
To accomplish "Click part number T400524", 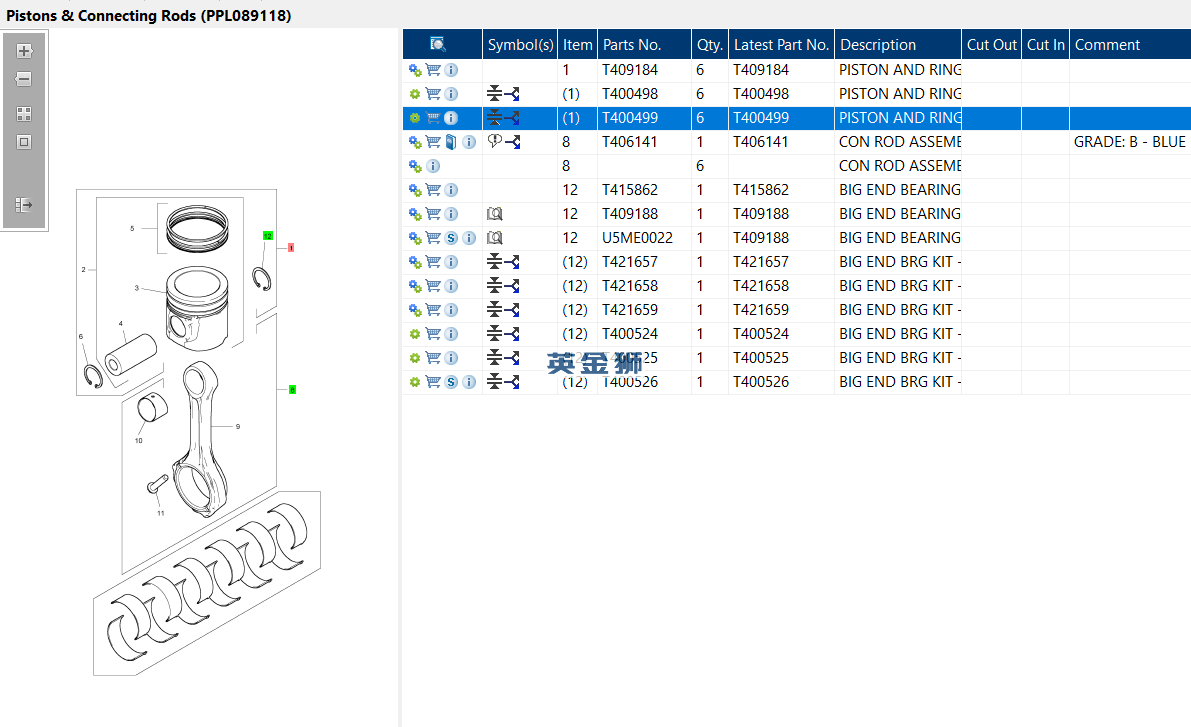I will [630, 334].
